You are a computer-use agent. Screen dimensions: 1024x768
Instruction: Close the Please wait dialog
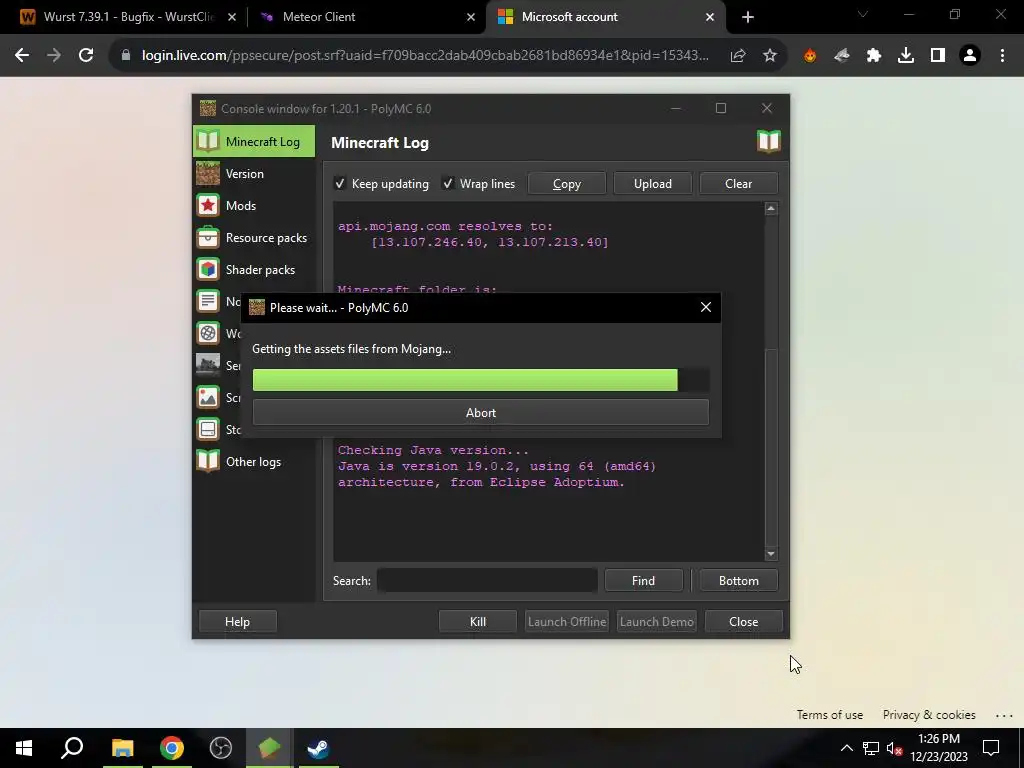[706, 308]
